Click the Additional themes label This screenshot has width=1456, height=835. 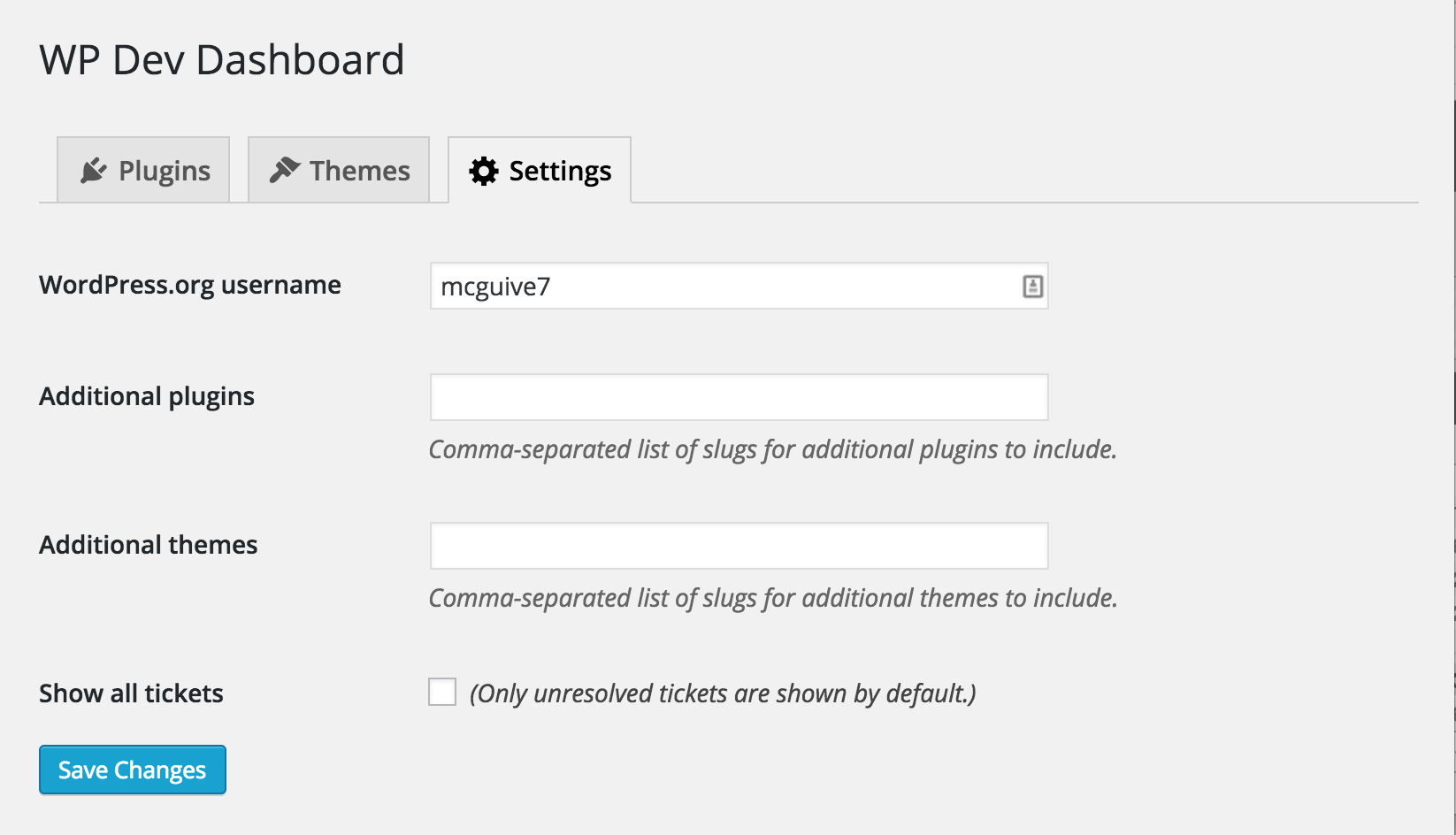click(x=149, y=545)
